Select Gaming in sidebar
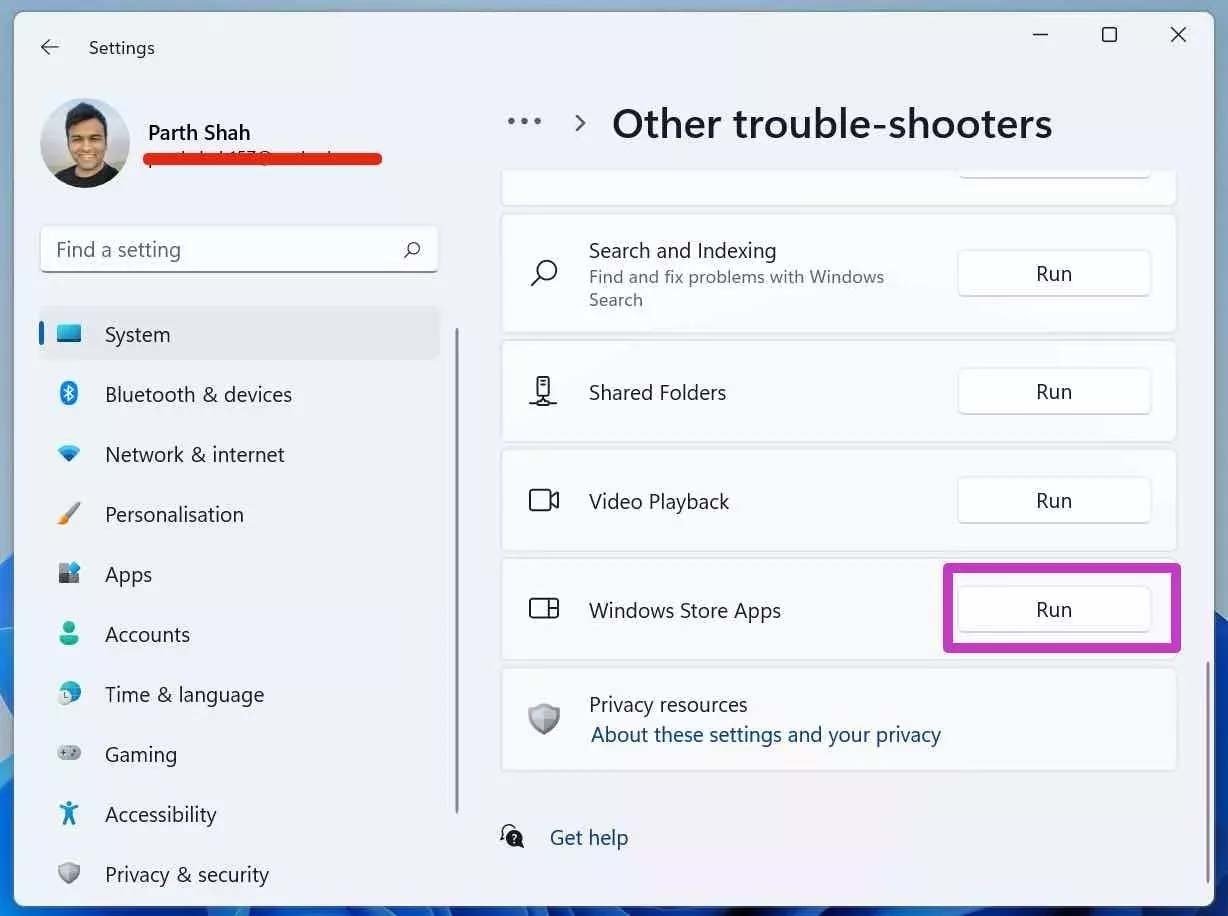 click(x=240, y=754)
